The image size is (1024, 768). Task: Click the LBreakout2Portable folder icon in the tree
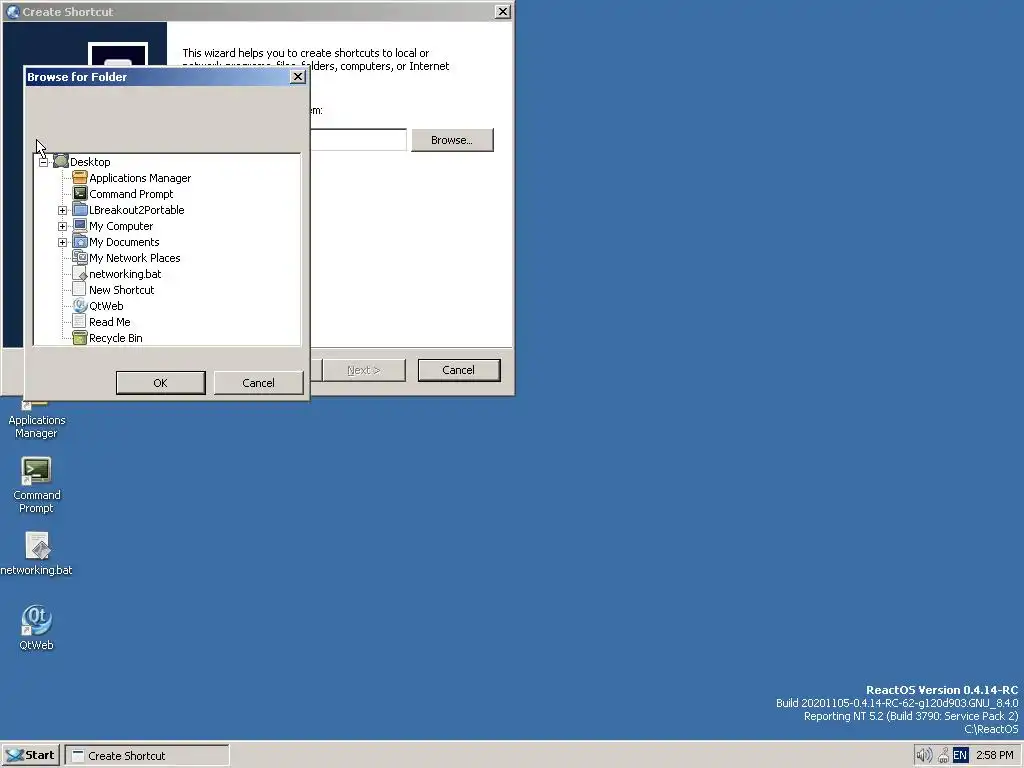(80, 210)
